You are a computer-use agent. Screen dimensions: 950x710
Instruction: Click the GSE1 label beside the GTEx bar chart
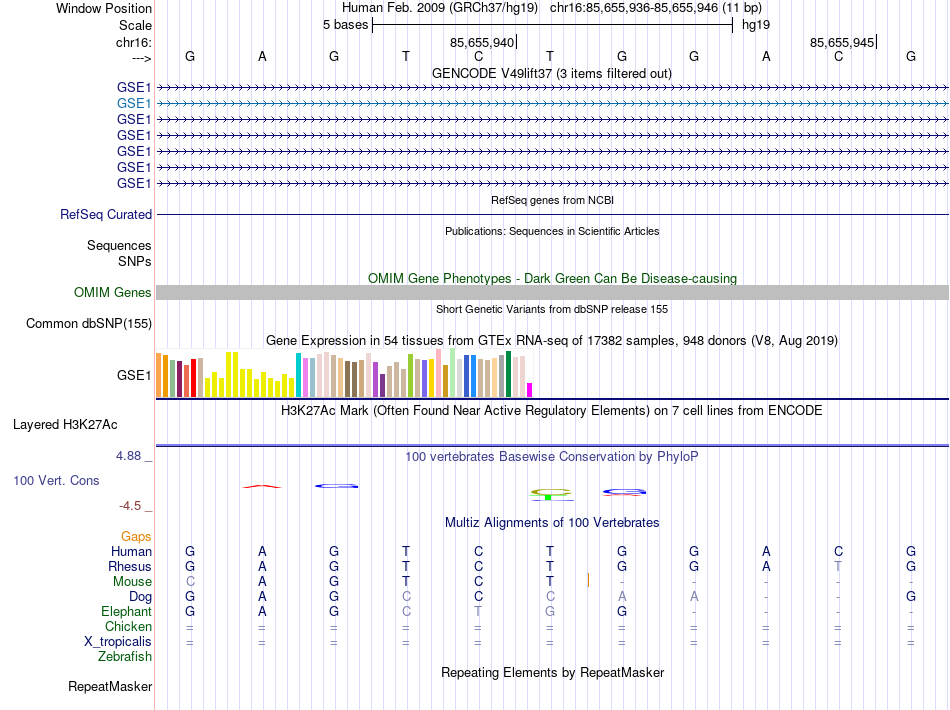point(134,376)
